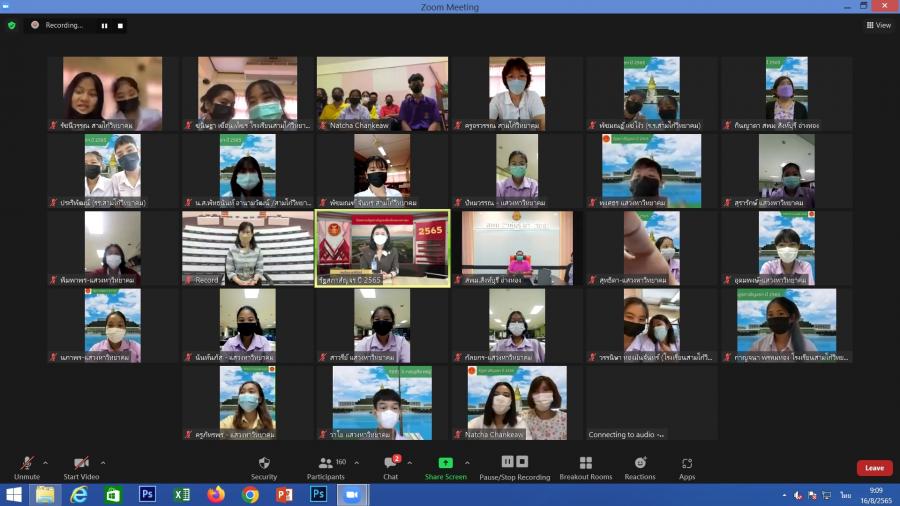Expand the arrow beside Share Screen
900x506 pixels.
point(472,463)
